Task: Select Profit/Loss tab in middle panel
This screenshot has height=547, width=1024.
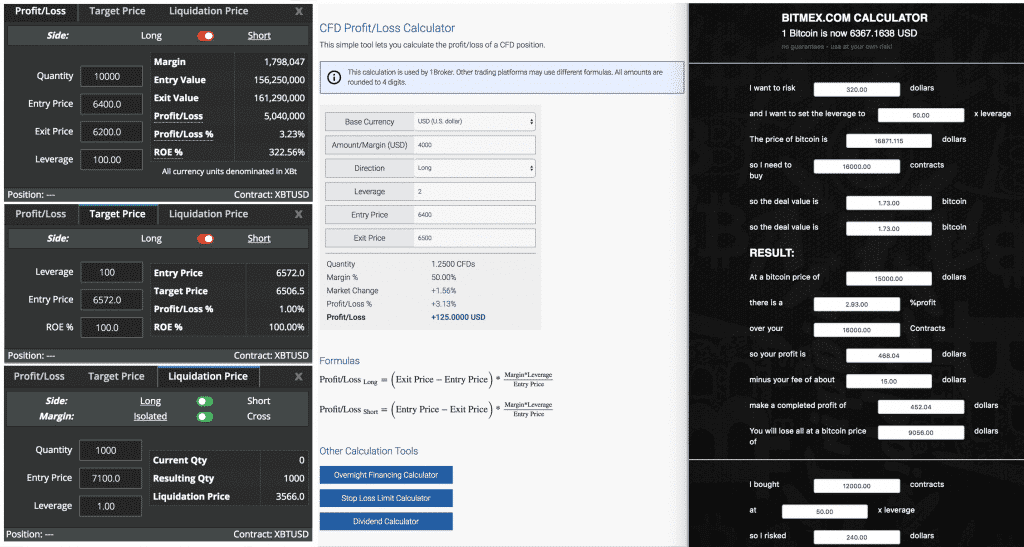Action: [40, 214]
